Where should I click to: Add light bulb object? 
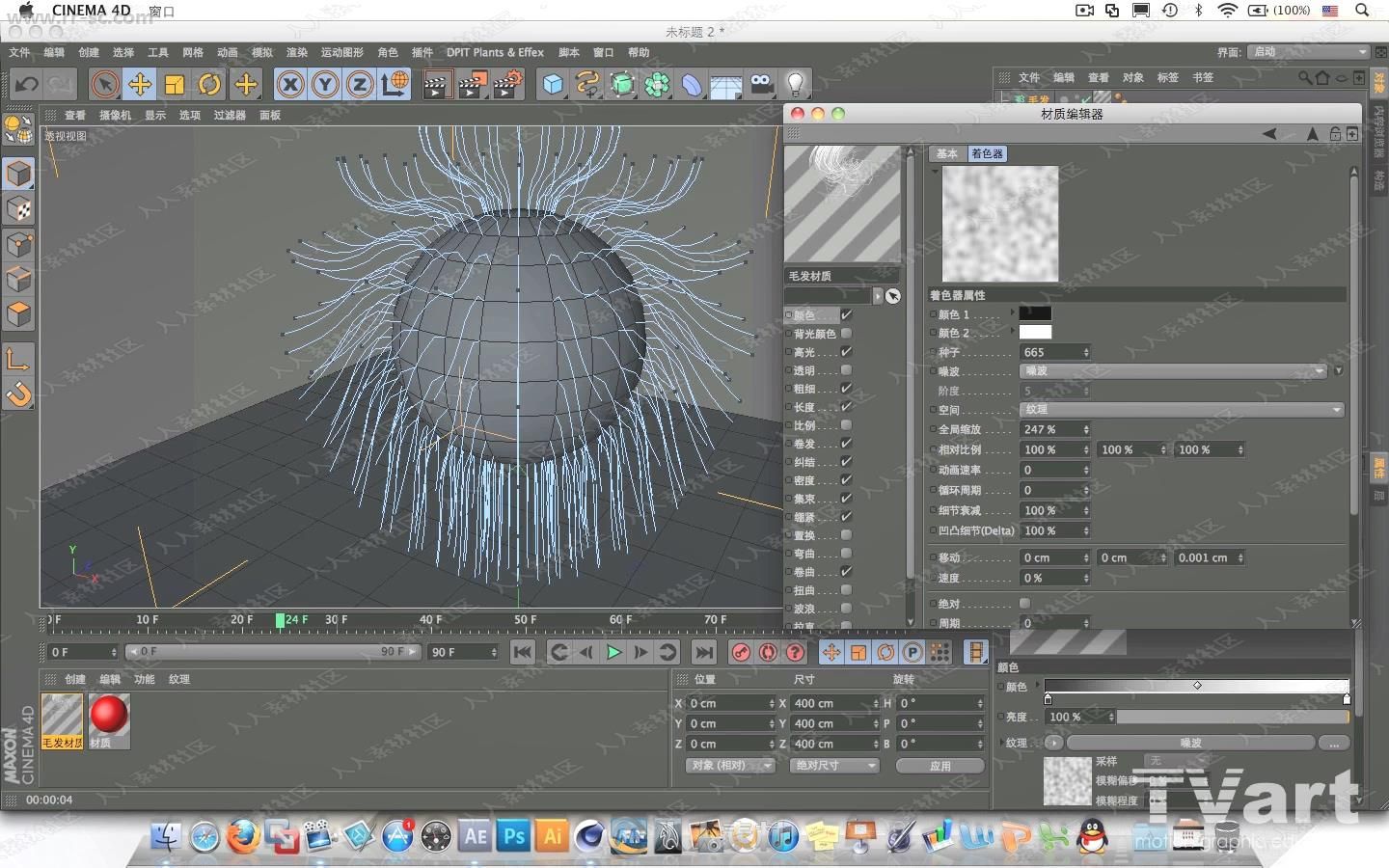[796, 85]
